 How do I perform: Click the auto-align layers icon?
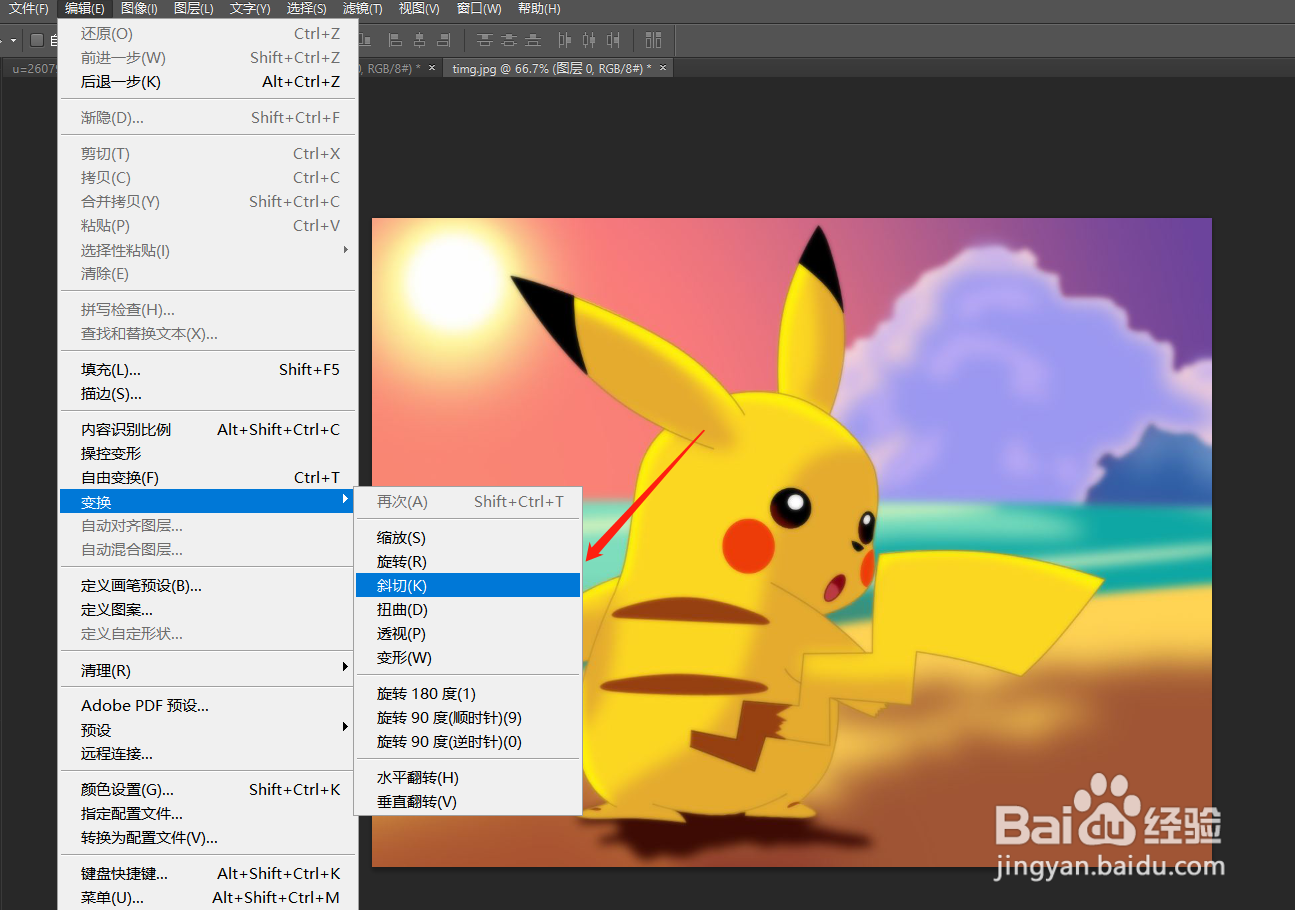pos(653,40)
